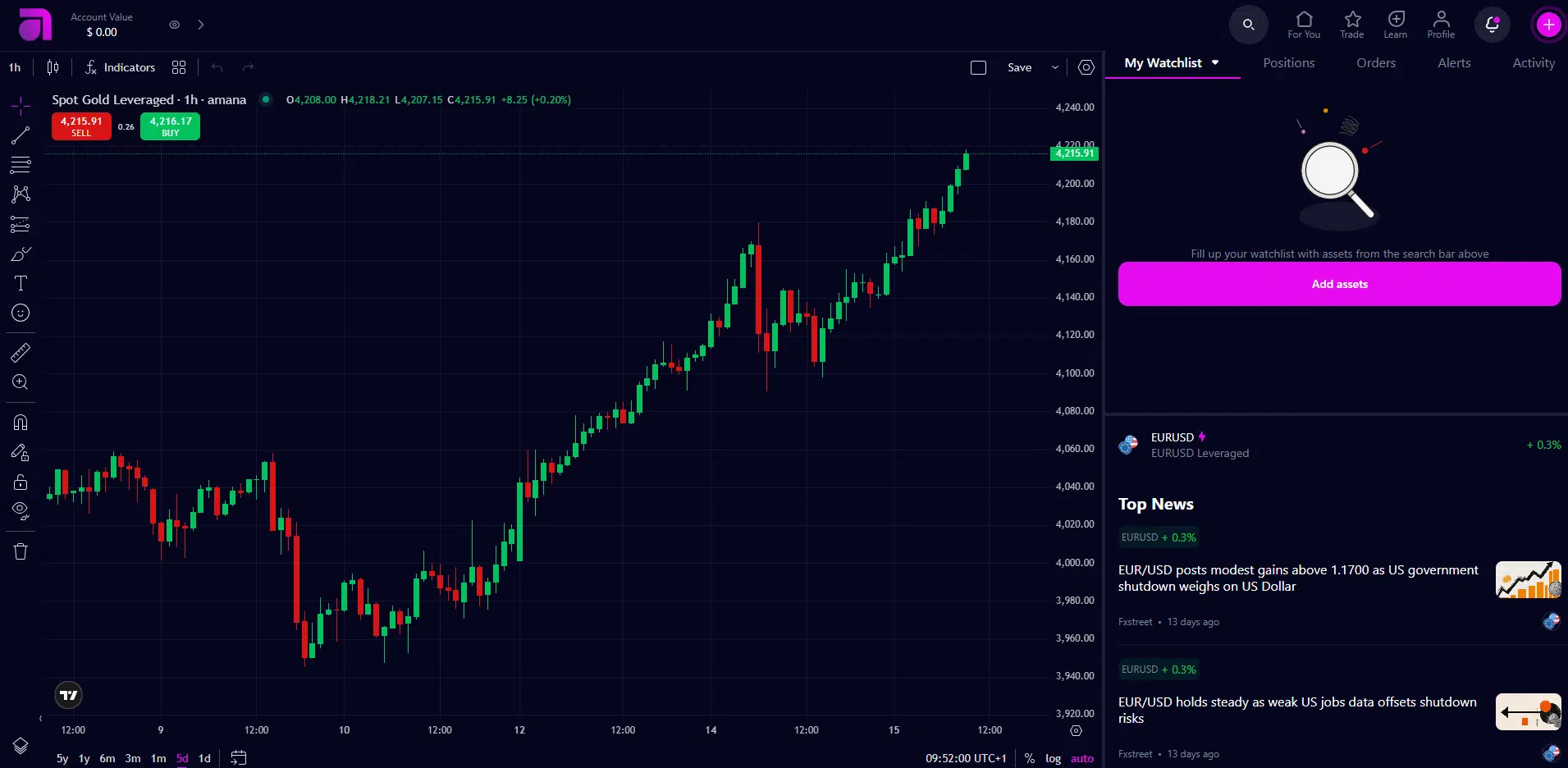Open the ruler measure tool
1568x768 pixels.
[x=21, y=353]
